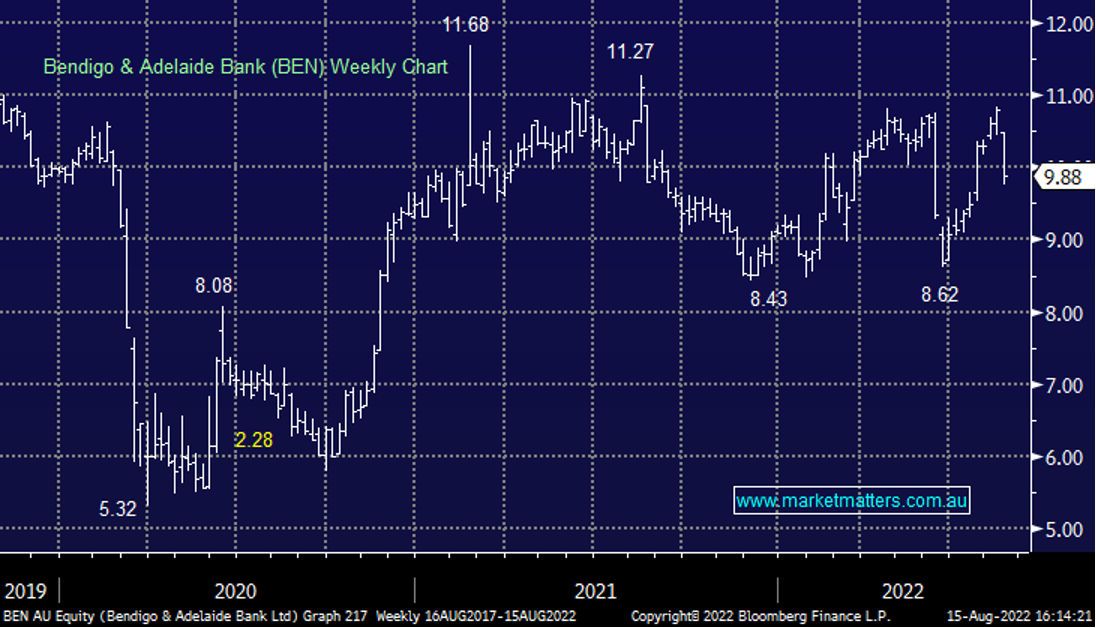The height and width of the screenshot is (628, 1096).
Task: Select the 2021 year label on the time axis
Action: coord(595,590)
